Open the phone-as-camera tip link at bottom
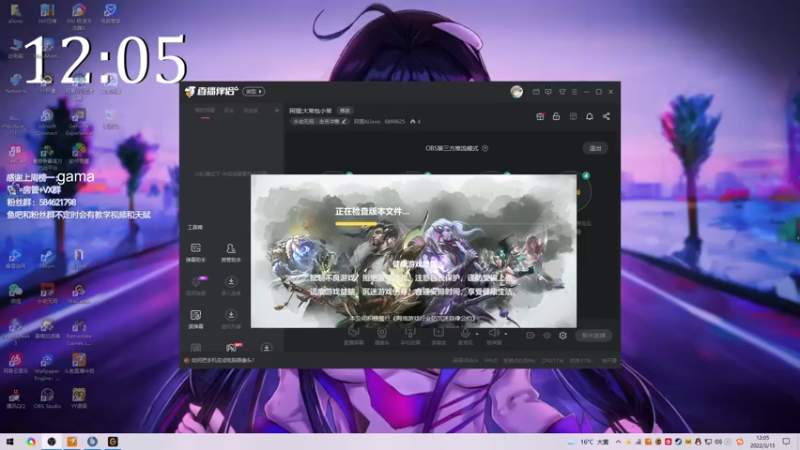 pyautogui.click(x=222, y=360)
